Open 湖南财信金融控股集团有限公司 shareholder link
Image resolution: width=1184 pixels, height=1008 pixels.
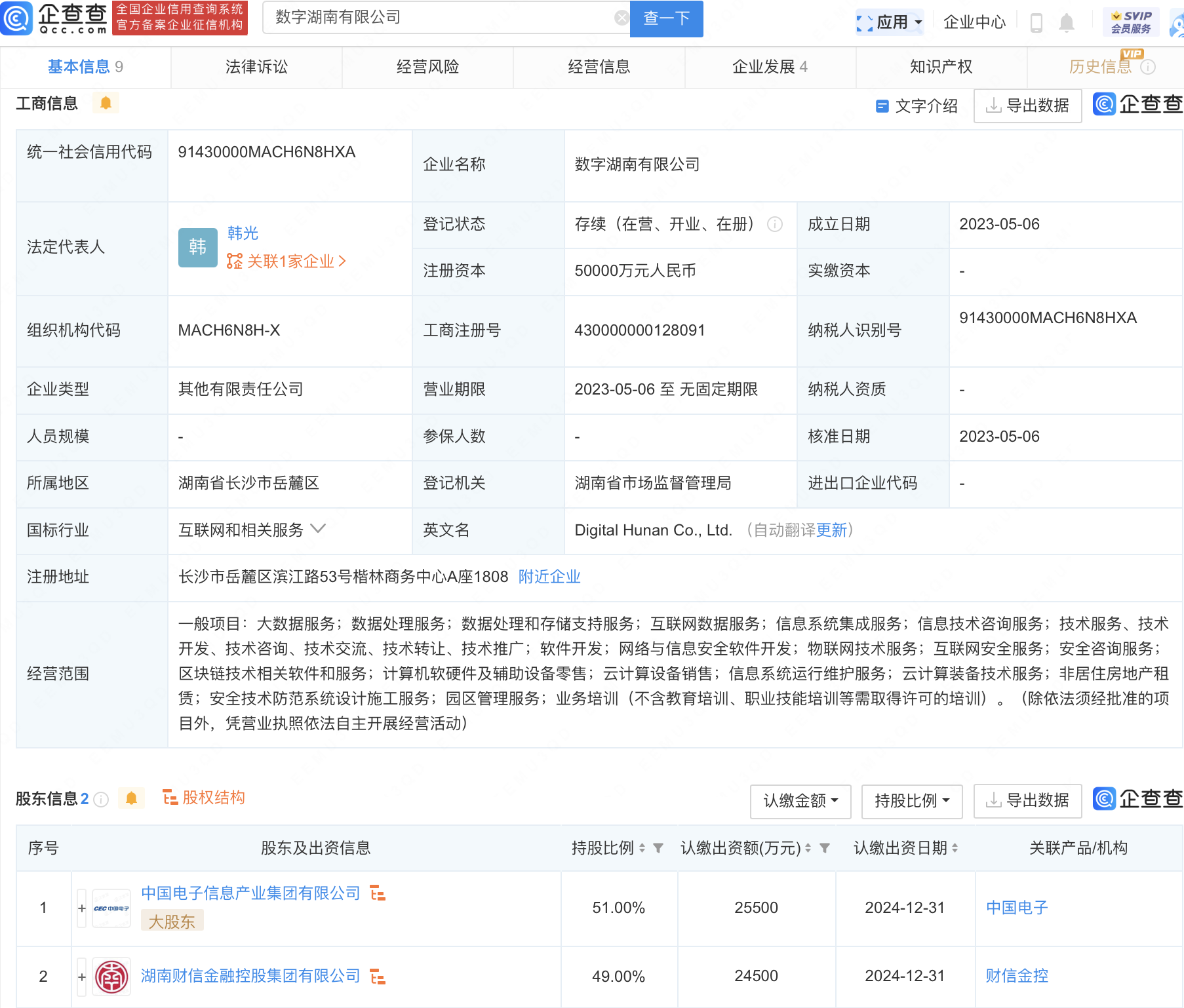250,977
